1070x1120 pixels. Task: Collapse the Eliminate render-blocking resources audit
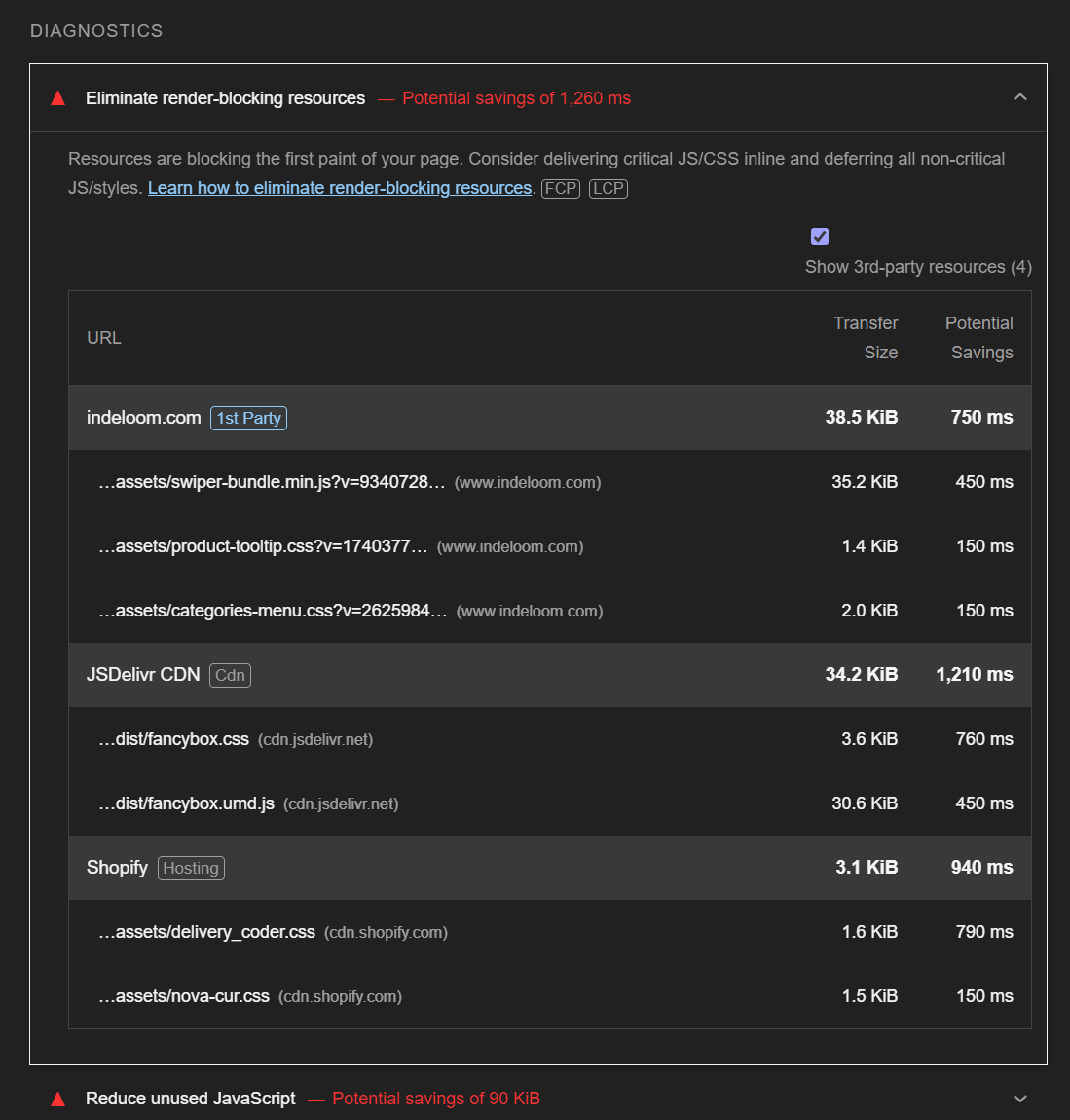tap(1020, 97)
